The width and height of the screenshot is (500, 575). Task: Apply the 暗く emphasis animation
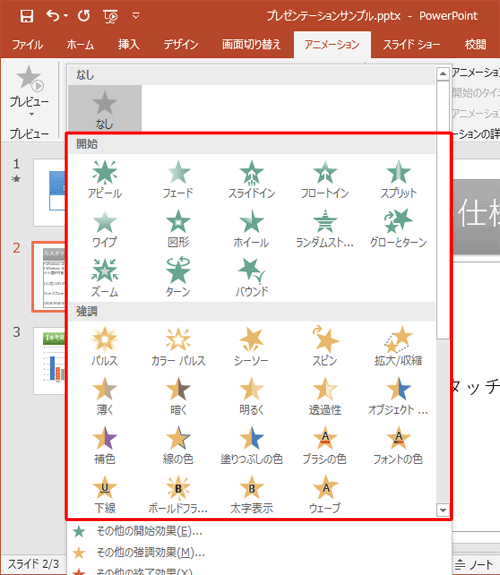click(x=178, y=396)
